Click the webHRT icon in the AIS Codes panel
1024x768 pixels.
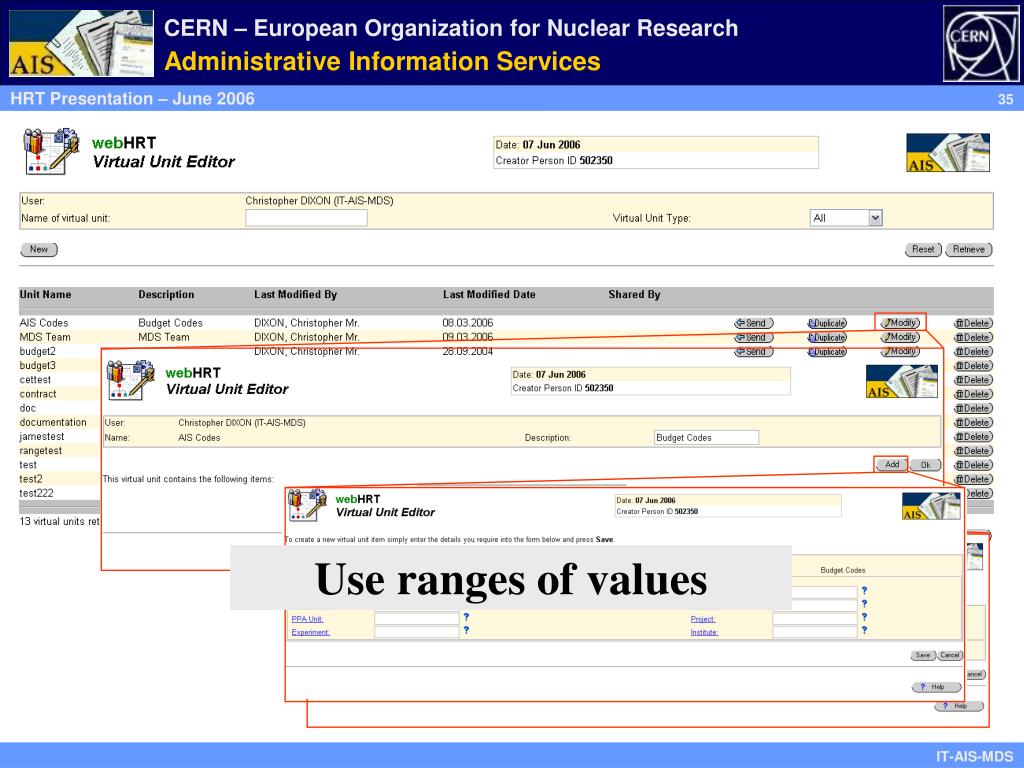pyautogui.click(x=131, y=380)
